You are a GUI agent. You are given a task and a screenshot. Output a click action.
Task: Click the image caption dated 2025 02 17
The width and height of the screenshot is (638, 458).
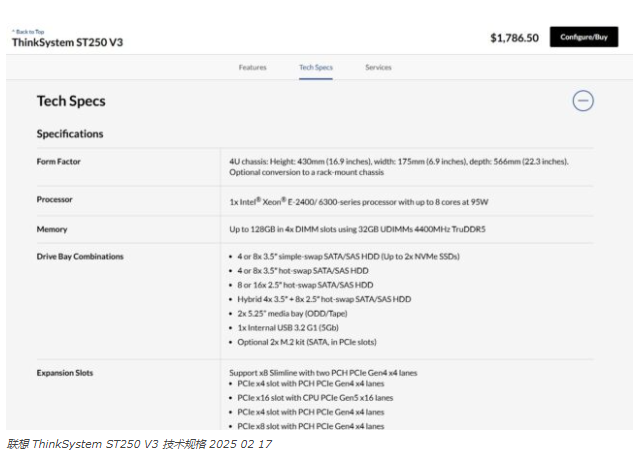point(139,444)
